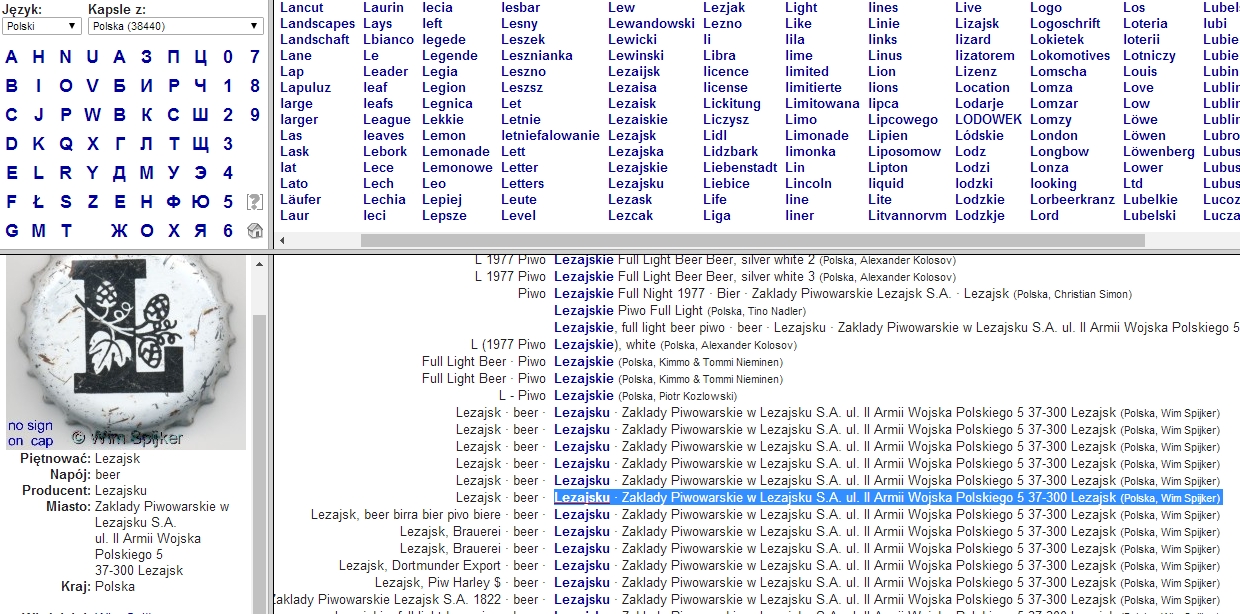Click the home icon below the help icon

click(255, 231)
